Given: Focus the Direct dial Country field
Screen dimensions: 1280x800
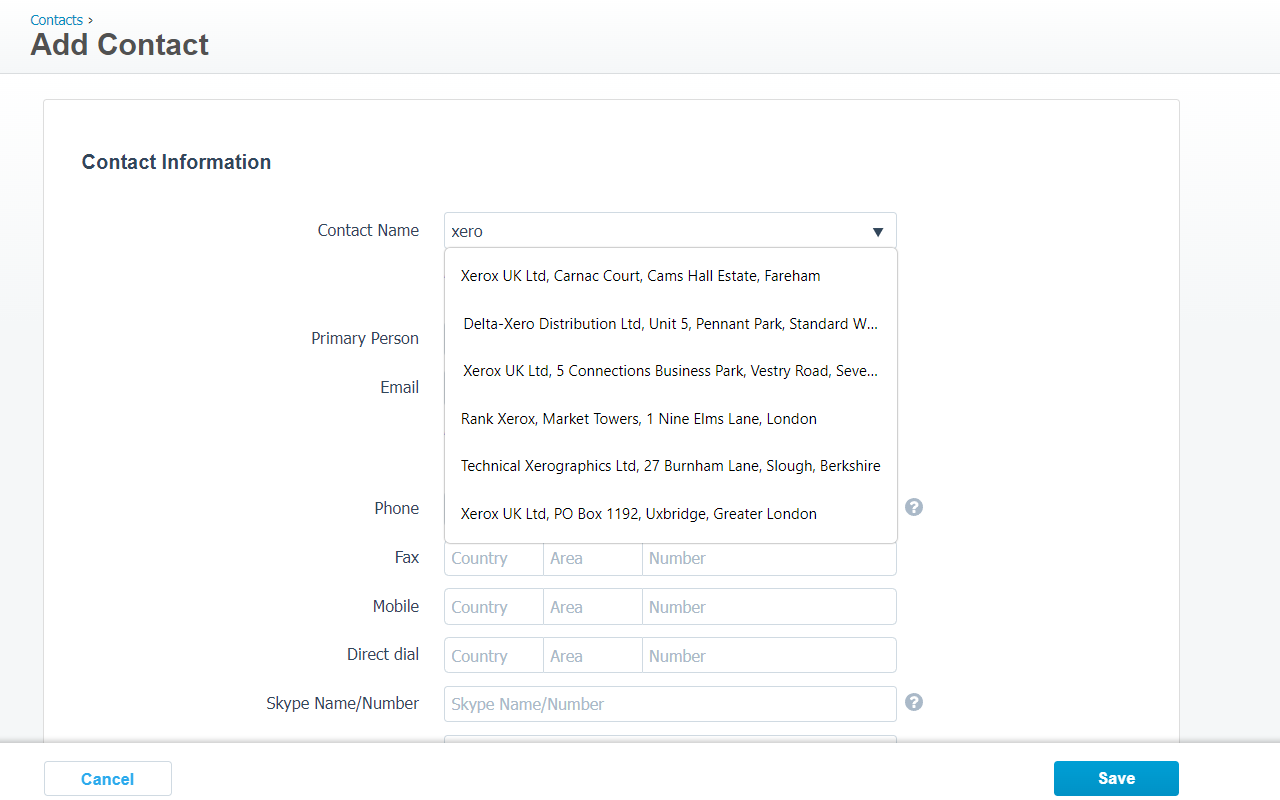Looking at the screenshot, I should pos(494,656).
